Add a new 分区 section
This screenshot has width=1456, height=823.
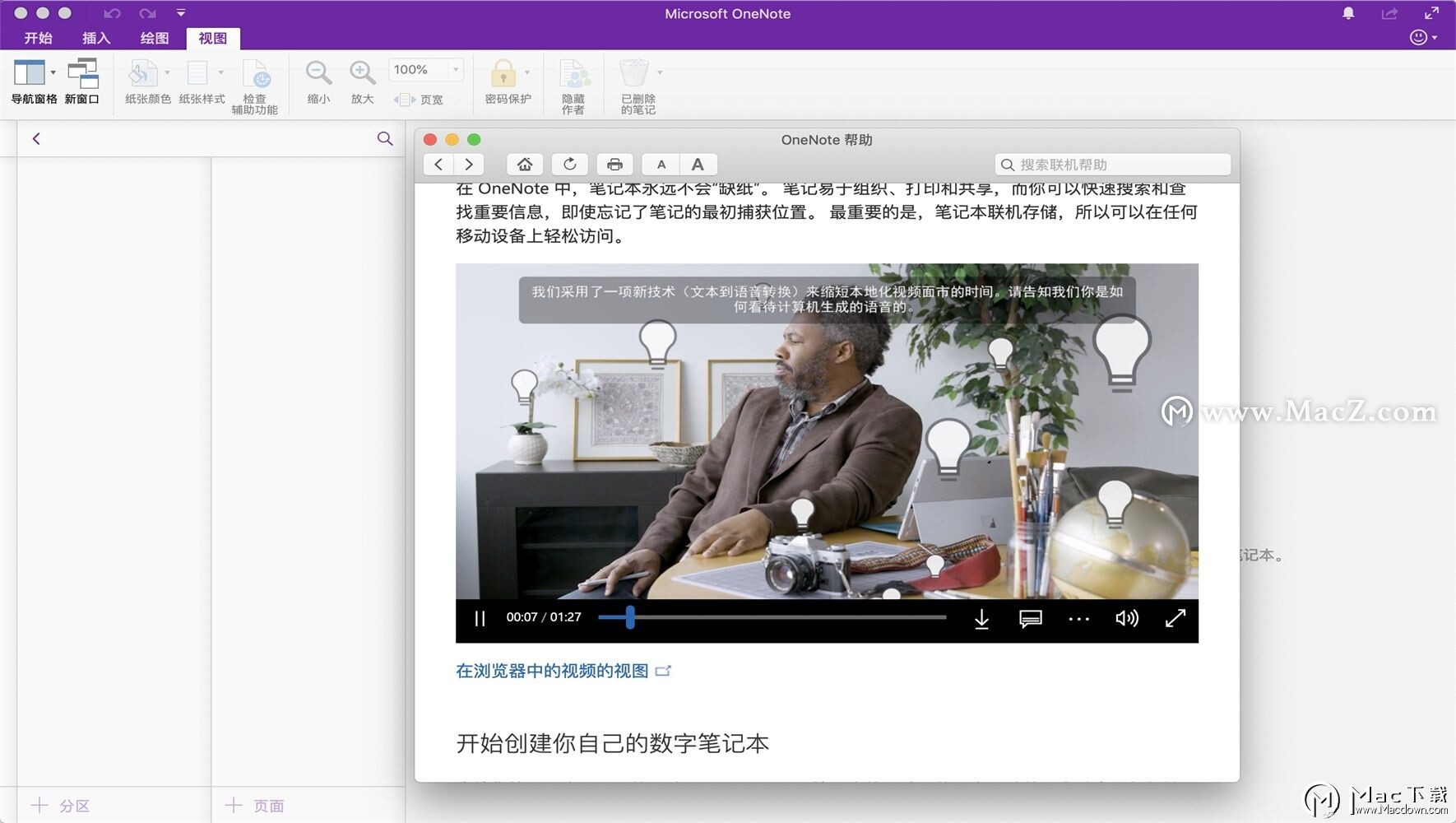(x=60, y=806)
